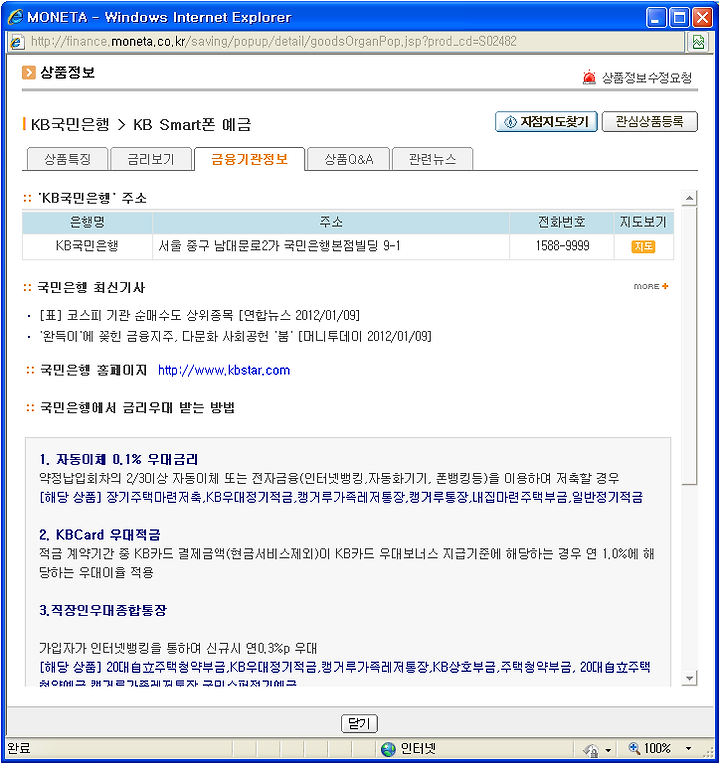Click the heading 1. 자동이체 0.1% 우대금리
Image resolution: width=720 pixels, height=764 pixels.
118,459
